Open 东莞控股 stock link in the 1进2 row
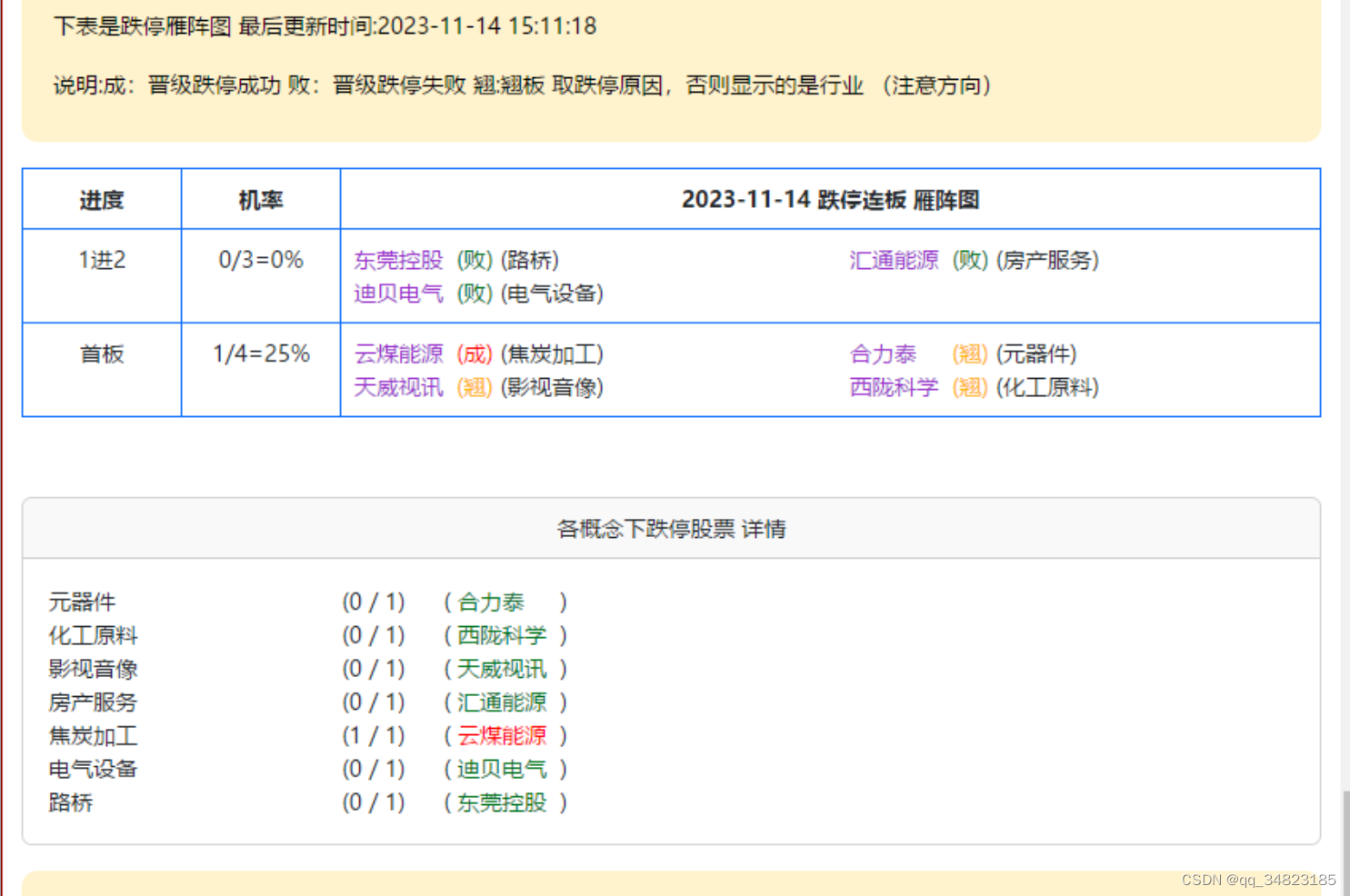The height and width of the screenshot is (896, 1350). (398, 261)
